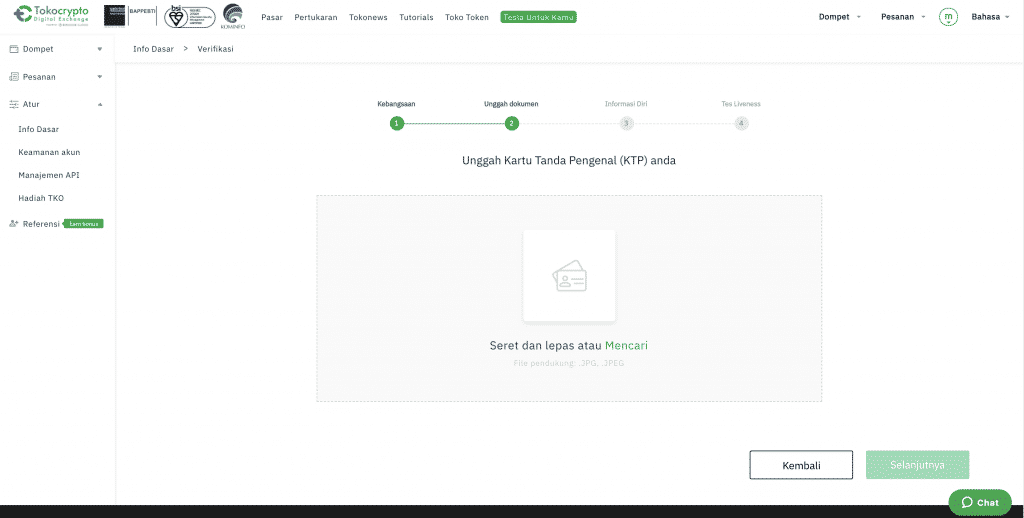Image resolution: width=1024 pixels, height=518 pixels.
Task: Click the KOMINFO logo
Action: [234, 16]
